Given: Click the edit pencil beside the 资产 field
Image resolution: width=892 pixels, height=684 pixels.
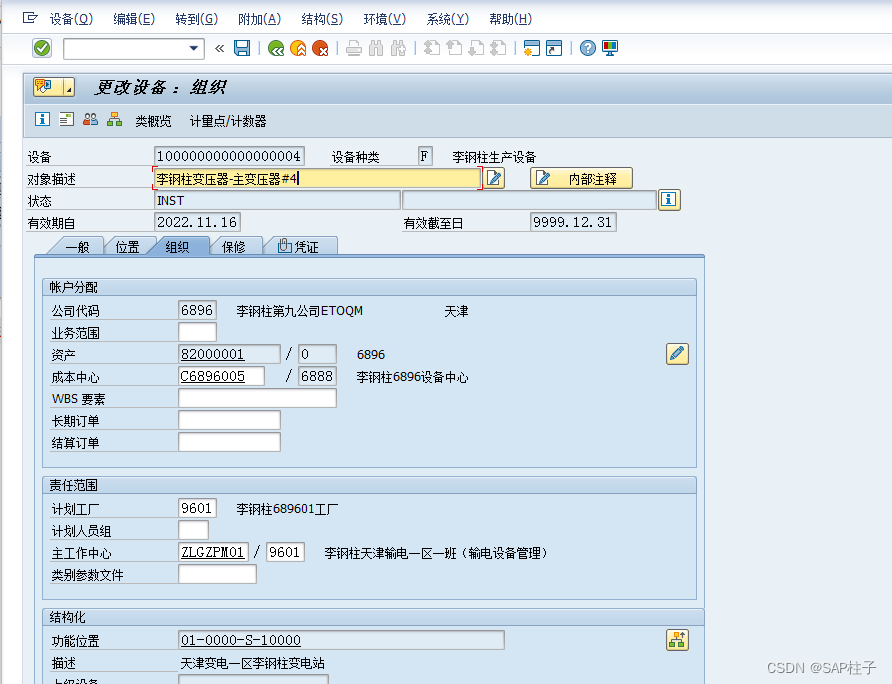Looking at the screenshot, I should point(677,353).
